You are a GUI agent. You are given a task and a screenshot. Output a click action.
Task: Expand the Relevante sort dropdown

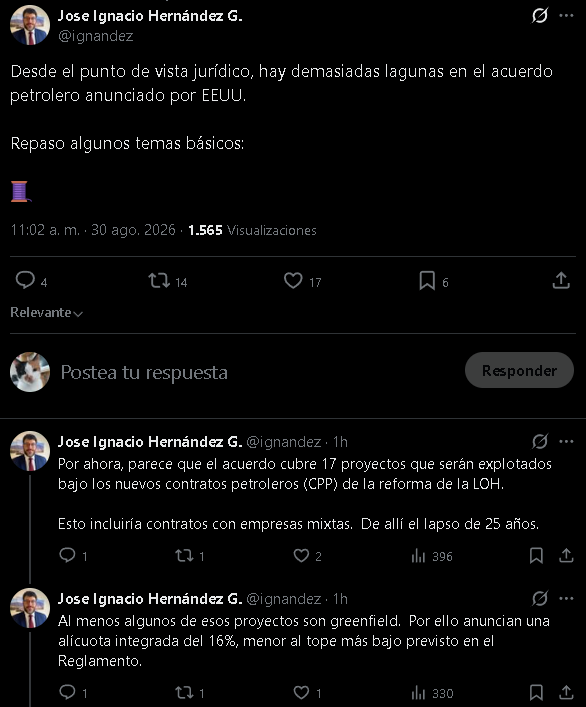(46, 312)
